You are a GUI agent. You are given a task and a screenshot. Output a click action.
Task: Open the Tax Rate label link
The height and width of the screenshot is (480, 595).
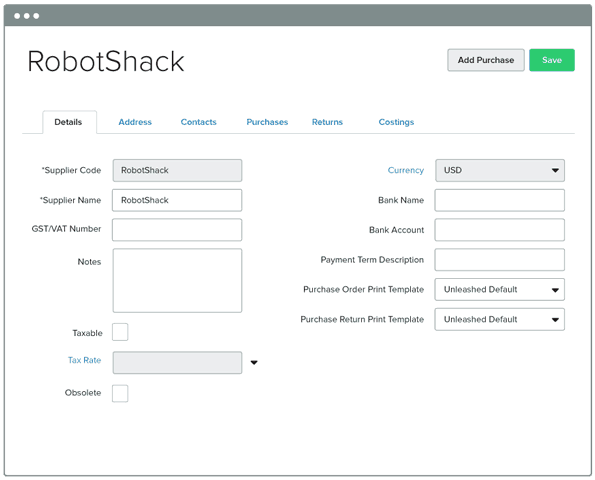point(84,360)
